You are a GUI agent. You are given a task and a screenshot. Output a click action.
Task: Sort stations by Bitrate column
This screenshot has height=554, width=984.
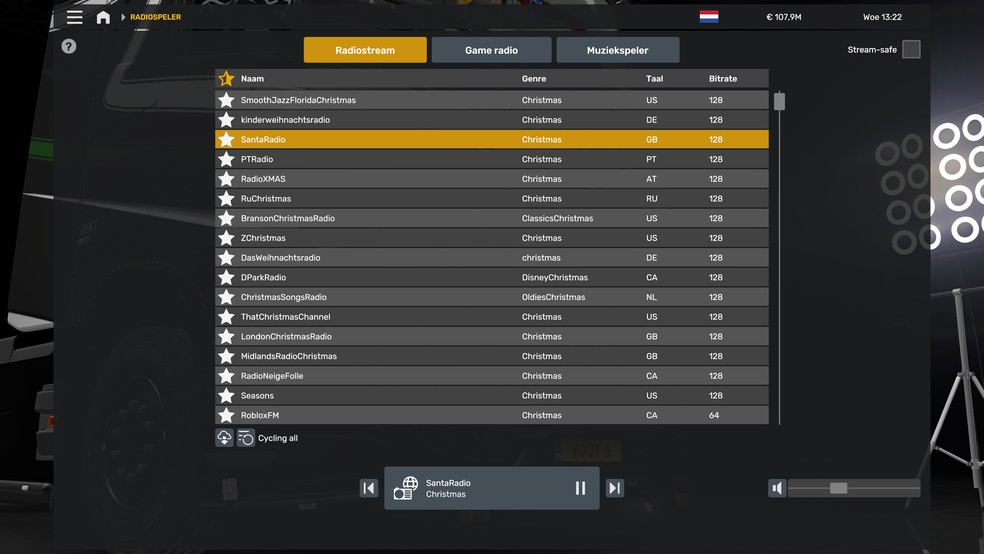coord(723,79)
